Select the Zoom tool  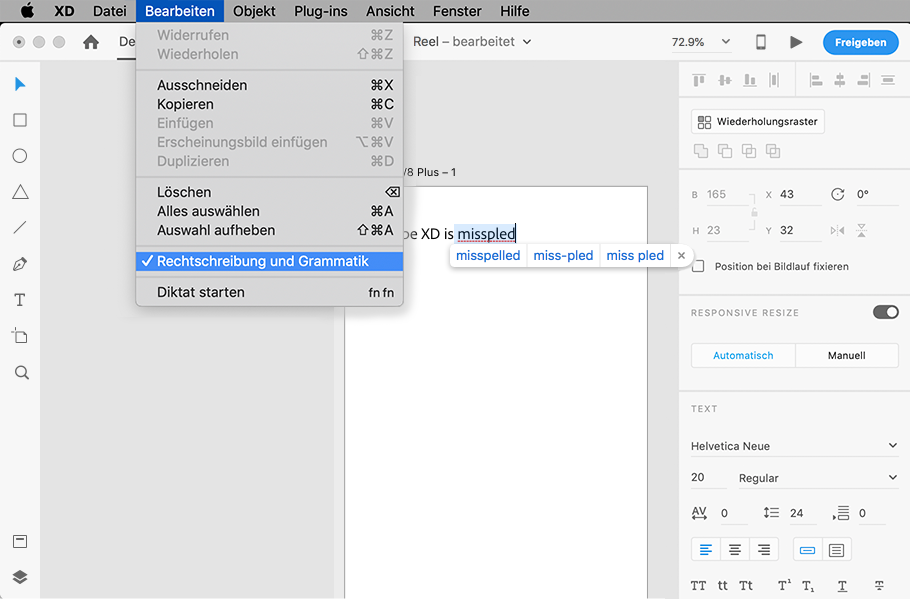(19, 372)
